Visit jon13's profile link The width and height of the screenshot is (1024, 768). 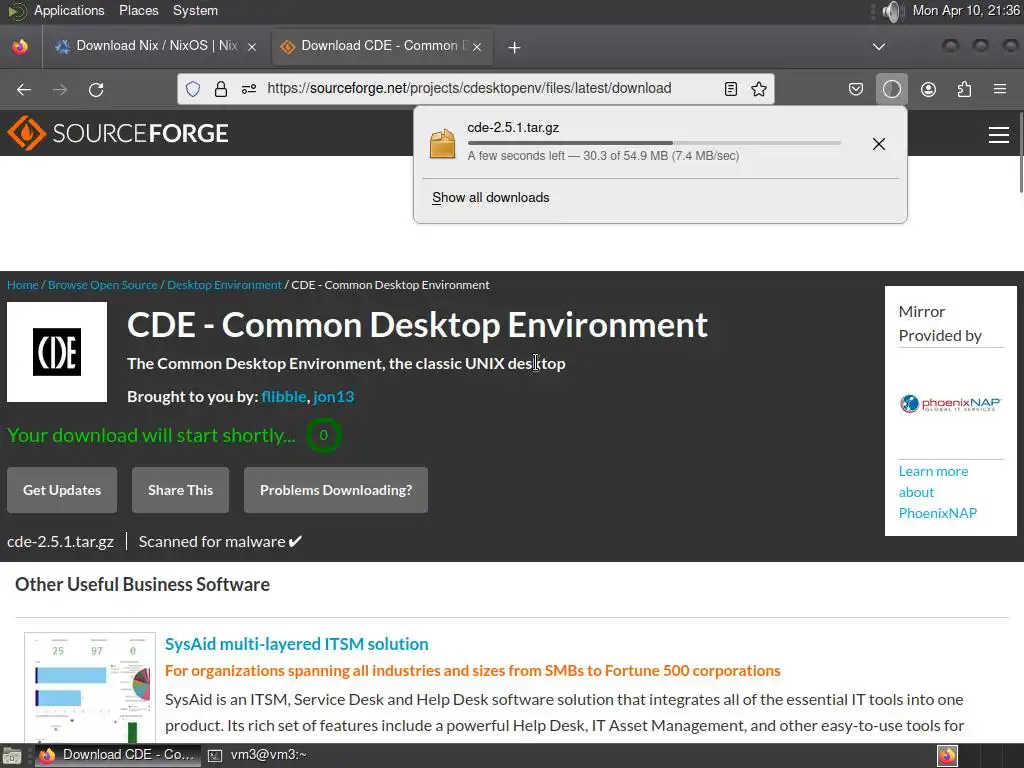[x=334, y=397]
